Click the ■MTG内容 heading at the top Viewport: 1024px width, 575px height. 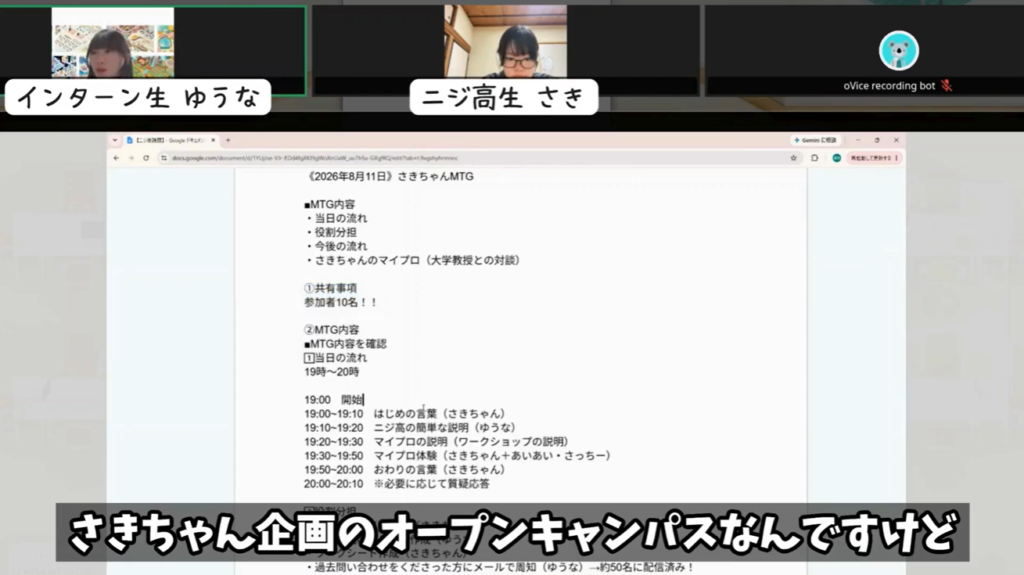pyautogui.click(x=329, y=205)
